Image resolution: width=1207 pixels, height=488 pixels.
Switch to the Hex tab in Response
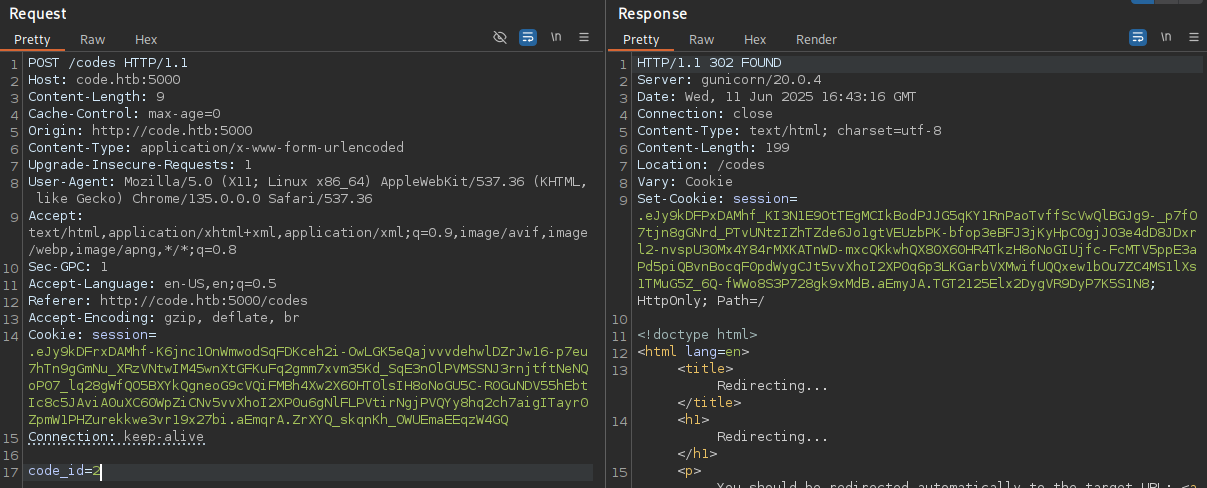pyautogui.click(x=756, y=40)
